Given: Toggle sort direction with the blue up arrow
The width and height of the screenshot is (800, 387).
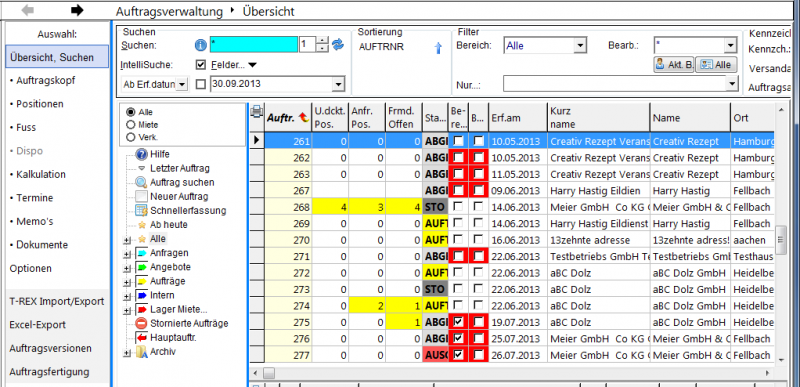Looking at the screenshot, I should click(437, 48).
